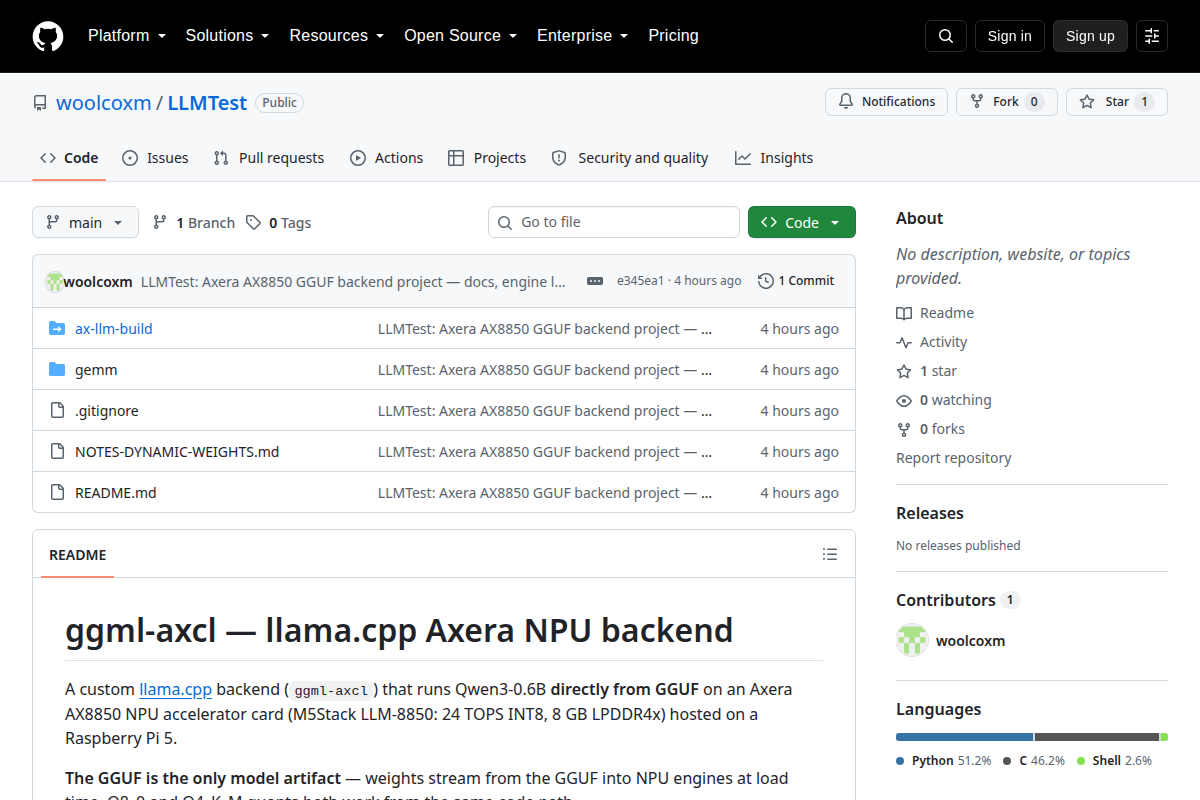The image size is (1200, 800).
Task: Switch to the Pull requests tab
Action: [269, 158]
